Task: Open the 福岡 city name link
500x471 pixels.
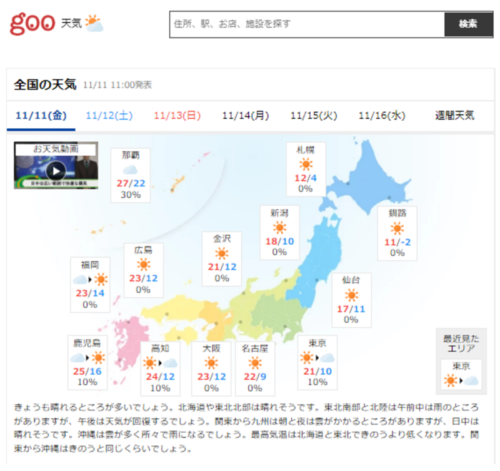Action: (90, 265)
